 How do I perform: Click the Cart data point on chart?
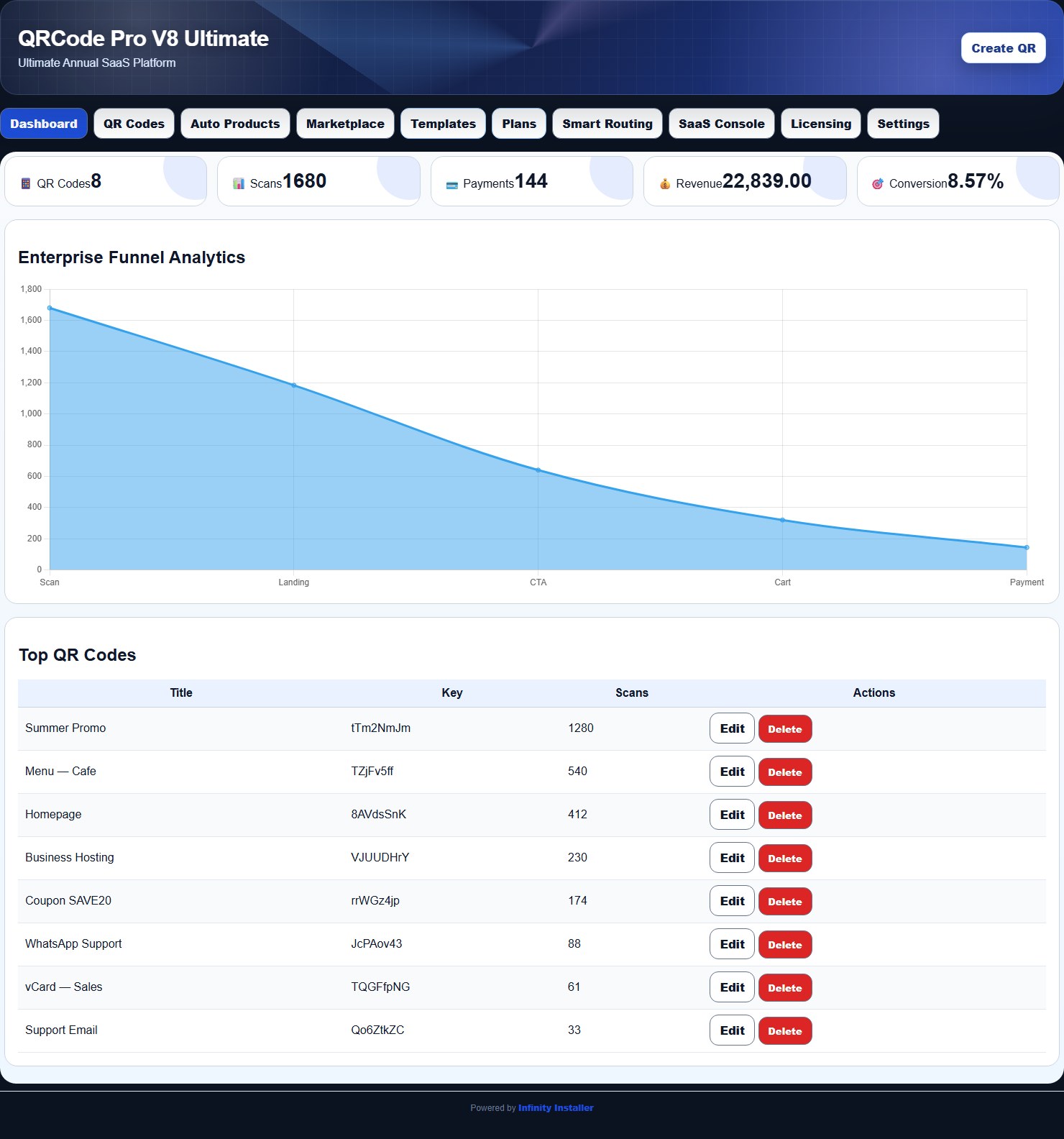[782, 520]
